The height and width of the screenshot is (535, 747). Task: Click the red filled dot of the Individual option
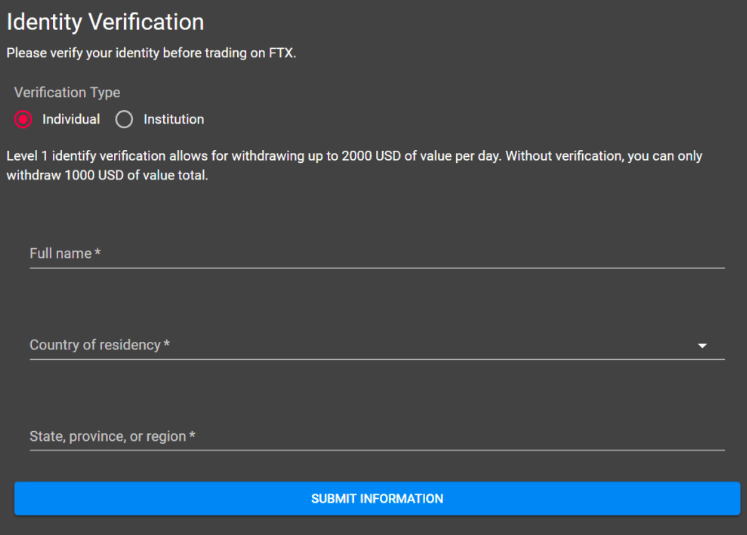[23, 120]
